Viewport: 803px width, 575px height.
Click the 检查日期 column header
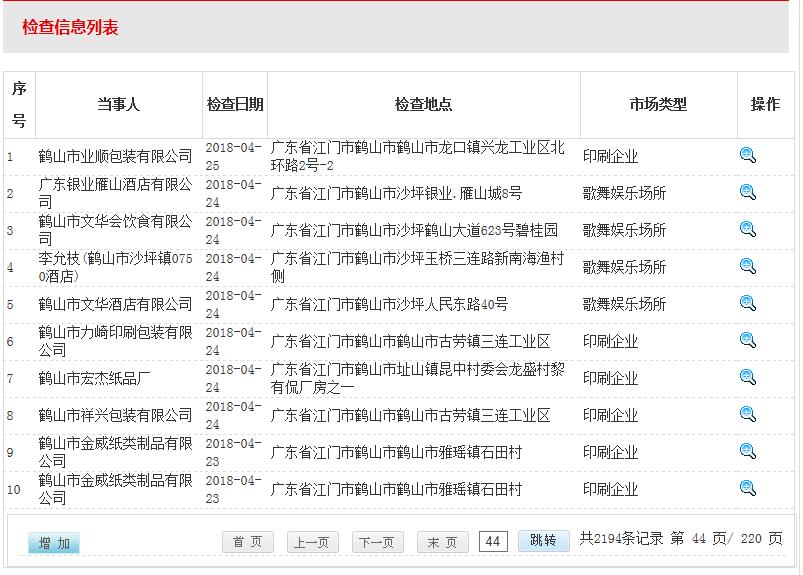click(x=235, y=104)
